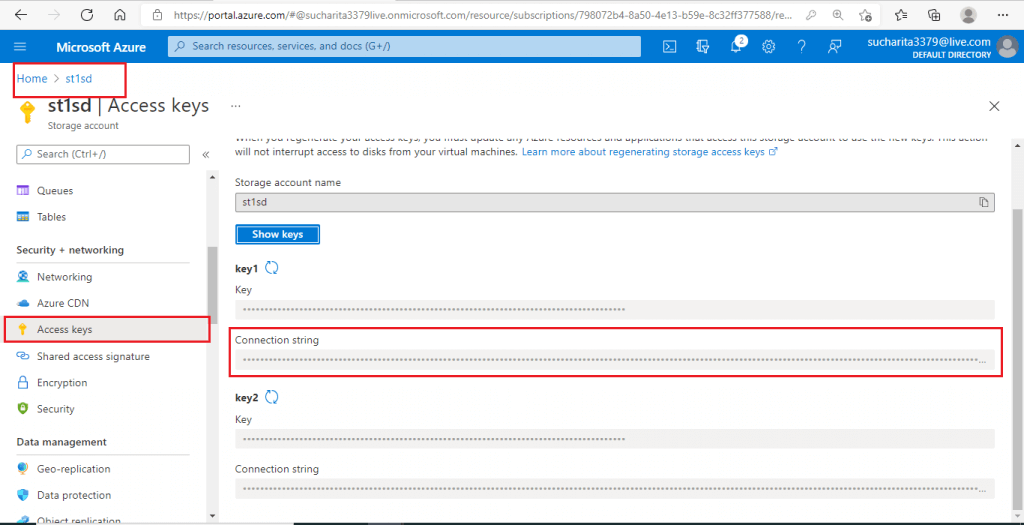Select Access keys in the left menu
This screenshot has height=525, width=1024.
point(106,329)
